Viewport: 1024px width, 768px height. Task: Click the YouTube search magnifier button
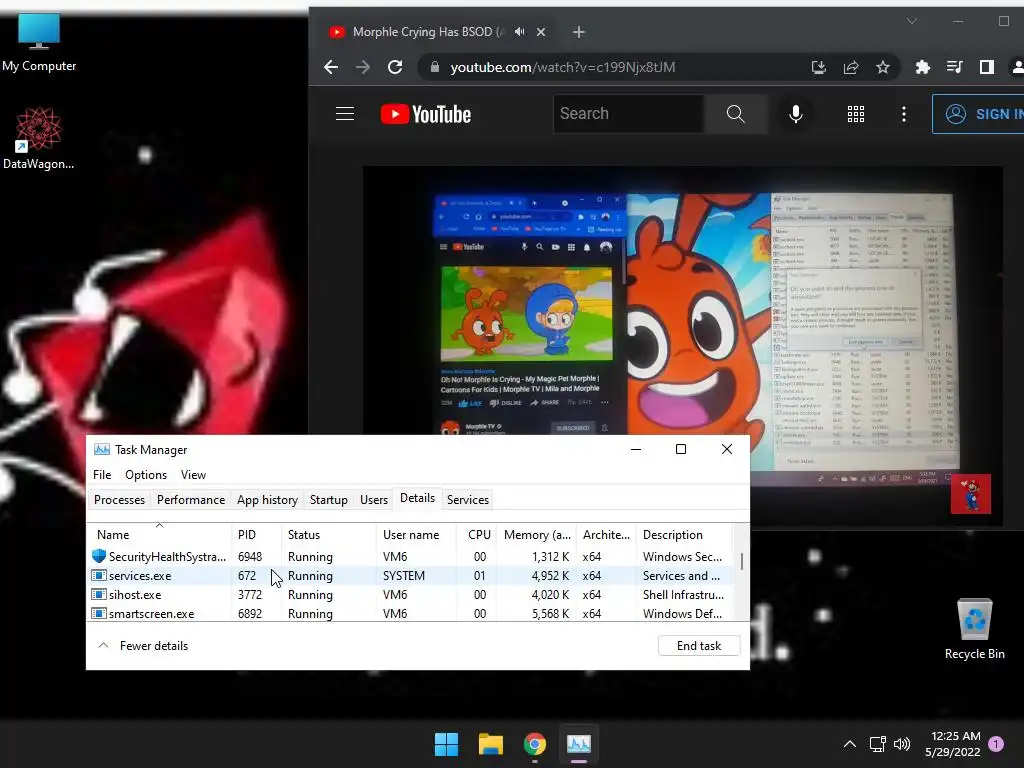[735, 114]
